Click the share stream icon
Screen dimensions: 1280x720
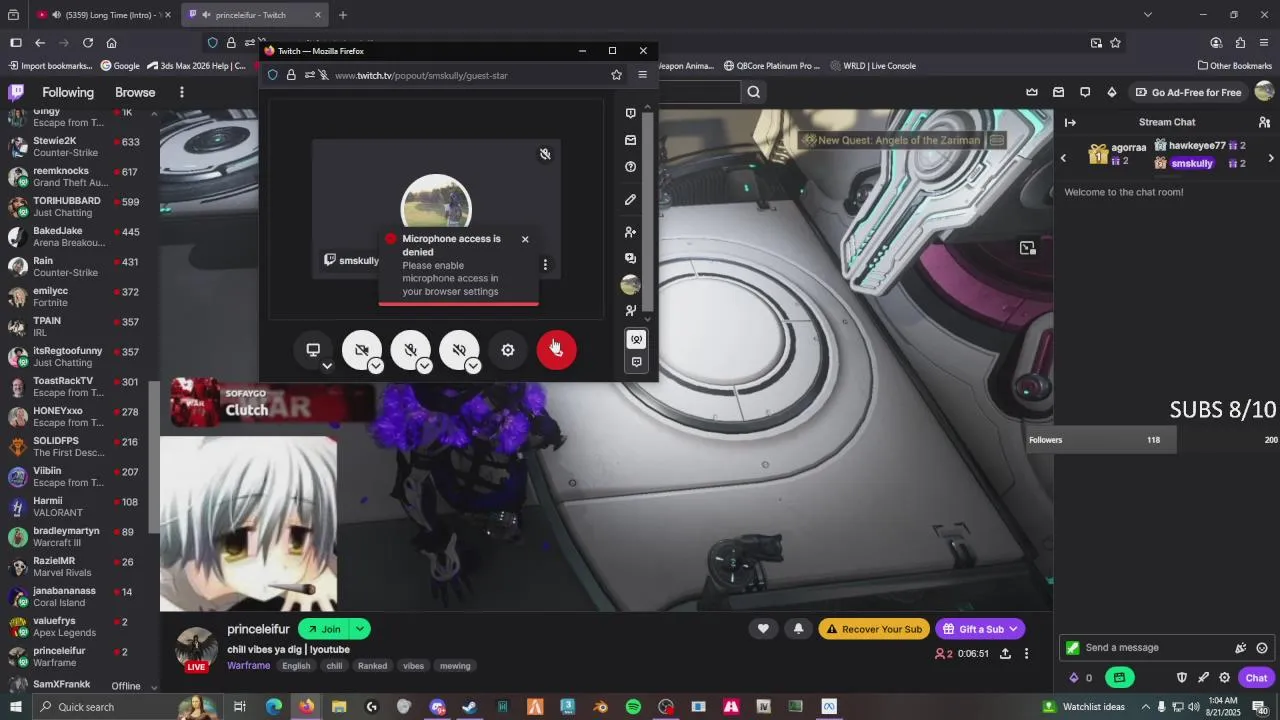[1005, 654]
